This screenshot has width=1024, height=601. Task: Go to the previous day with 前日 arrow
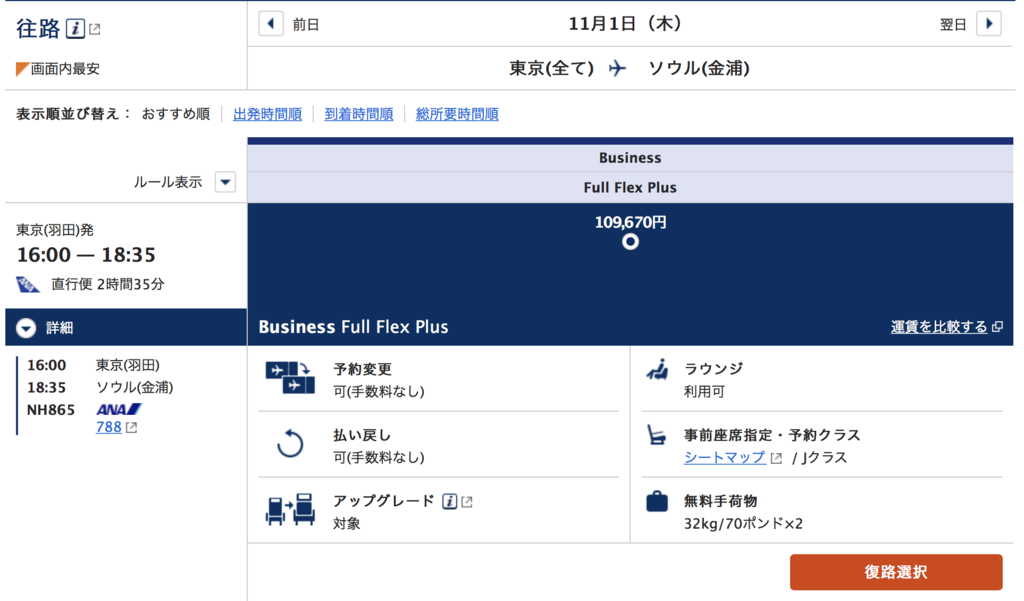coord(271,24)
